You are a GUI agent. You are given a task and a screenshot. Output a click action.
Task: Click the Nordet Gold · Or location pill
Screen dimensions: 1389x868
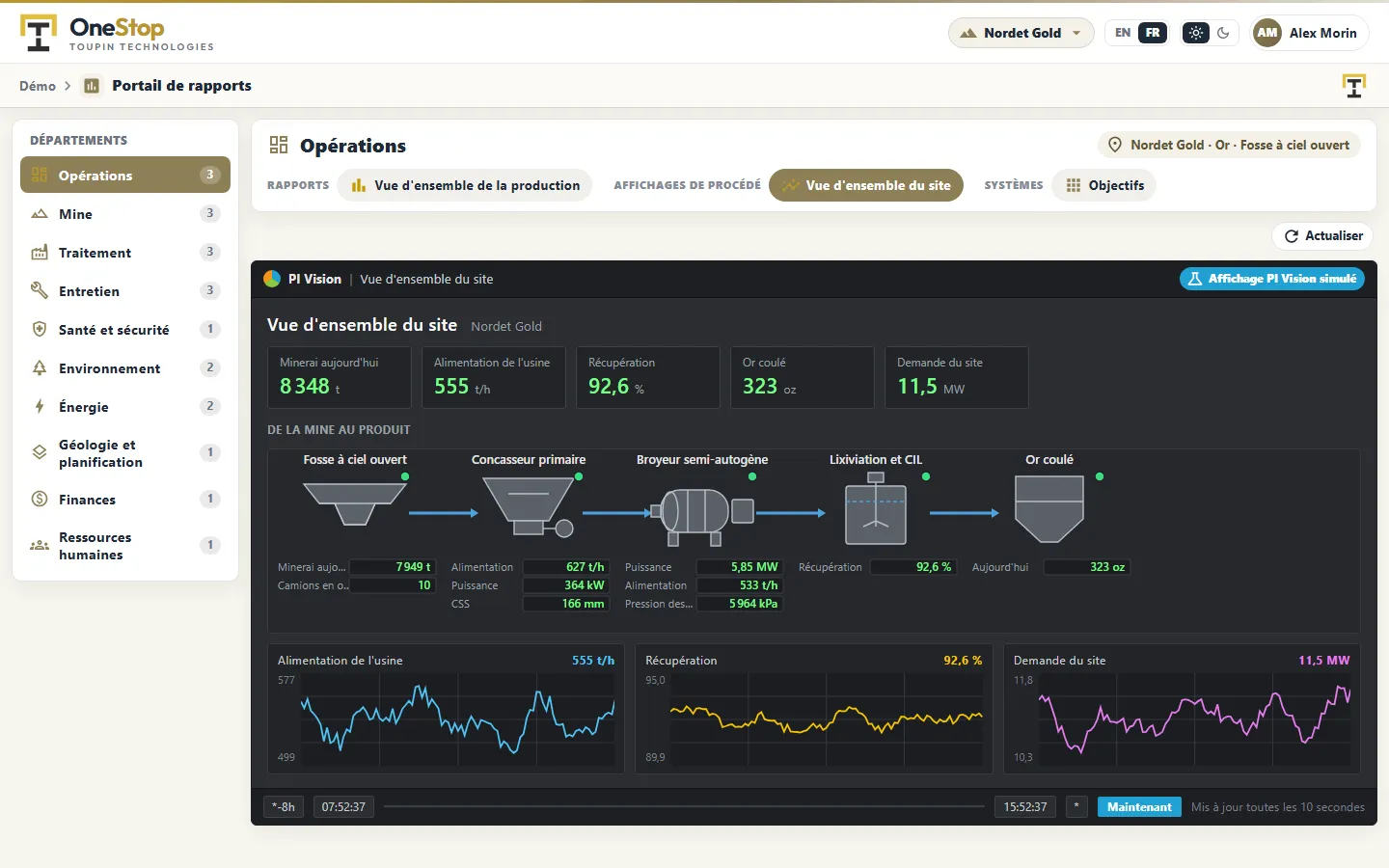[1228, 145]
